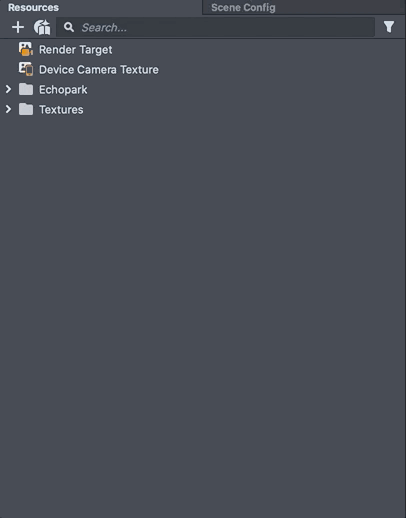Viewport: 406px width, 518px height.
Task: Click blank row space right of Echopark
Action: (247, 90)
